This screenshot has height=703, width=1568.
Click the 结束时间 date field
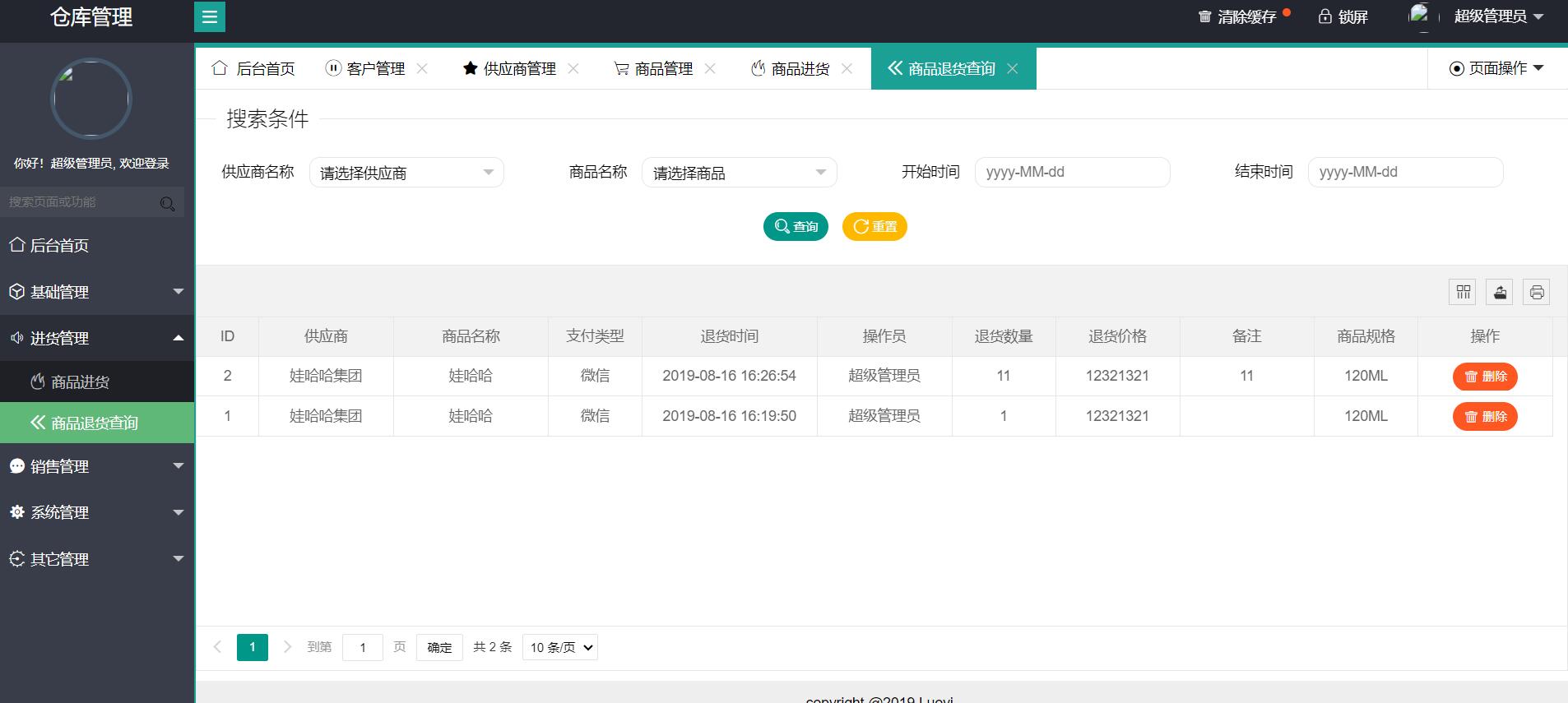(1405, 172)
